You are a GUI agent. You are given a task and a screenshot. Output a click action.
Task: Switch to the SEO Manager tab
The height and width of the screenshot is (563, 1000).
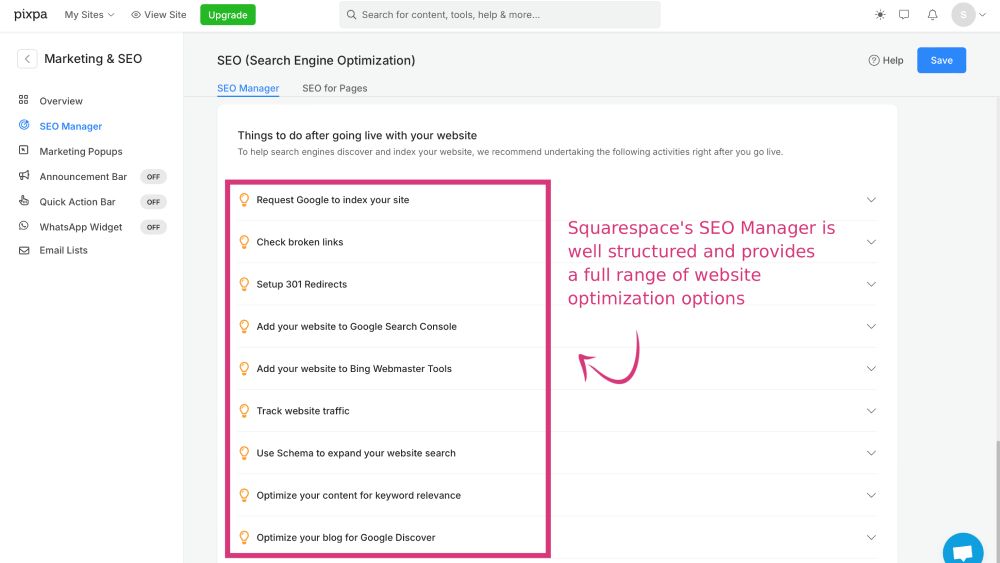pyautogui.click(x=248, y=88)
